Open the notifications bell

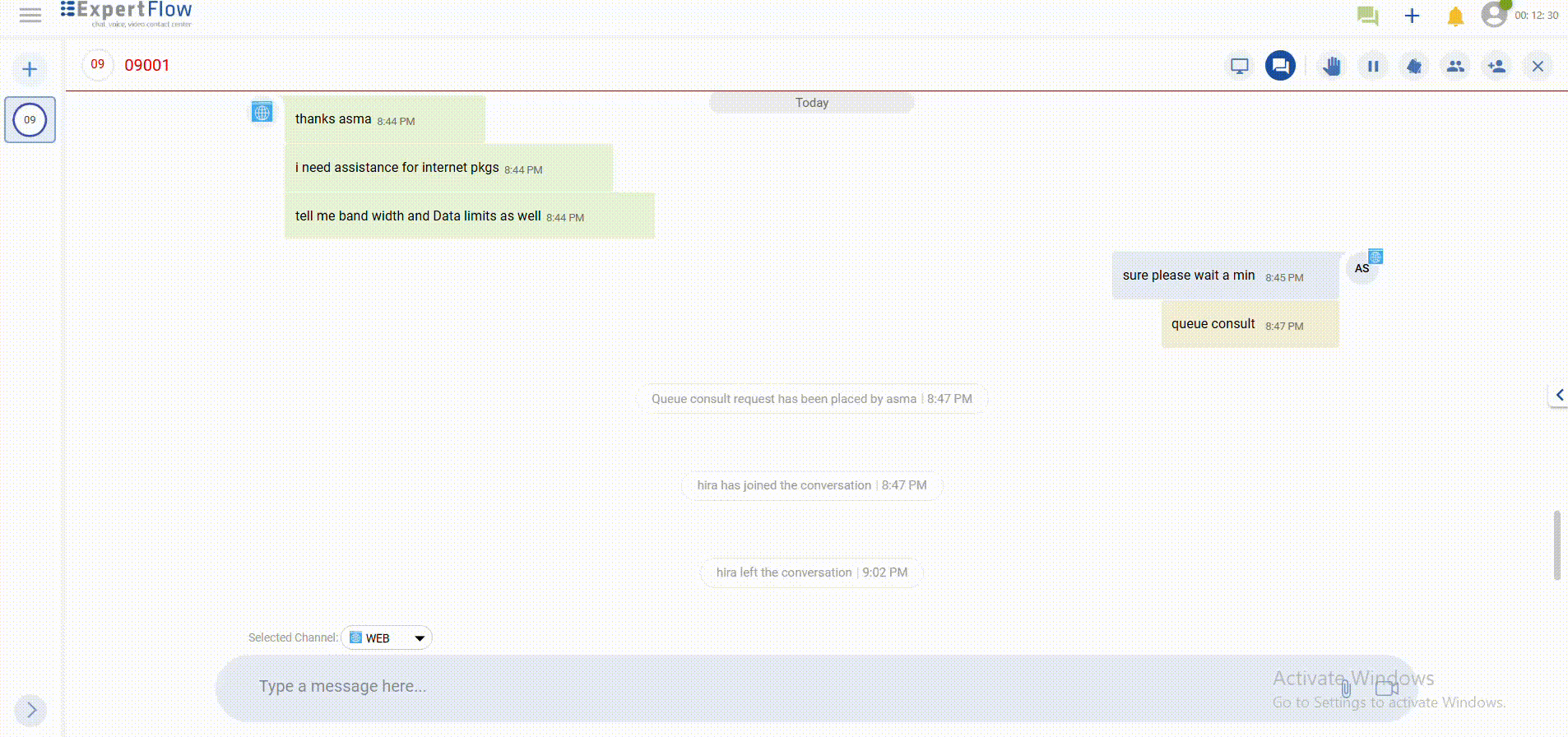(x=1455, y=16)
